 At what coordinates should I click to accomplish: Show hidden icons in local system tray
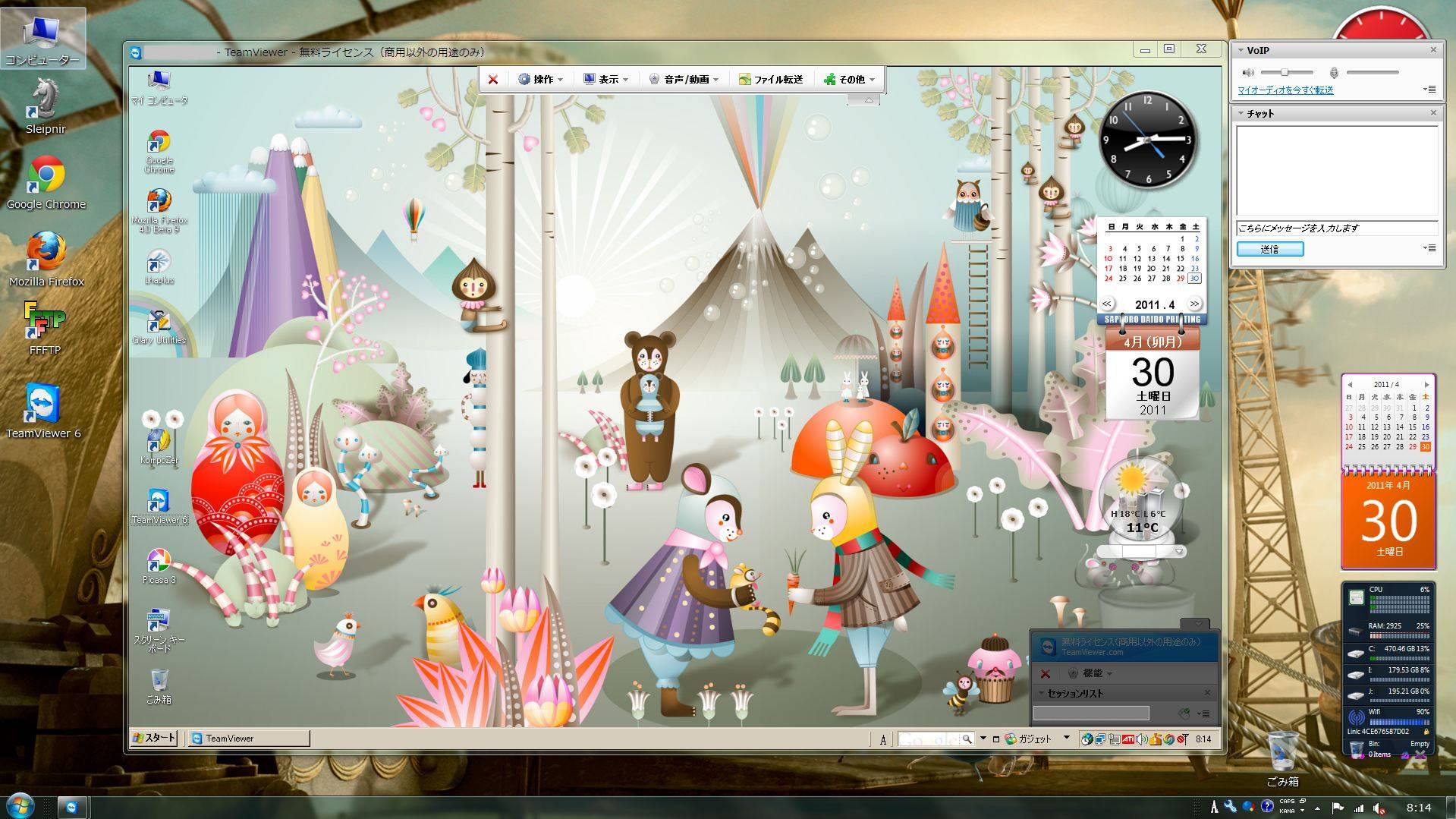[1317, 808]
